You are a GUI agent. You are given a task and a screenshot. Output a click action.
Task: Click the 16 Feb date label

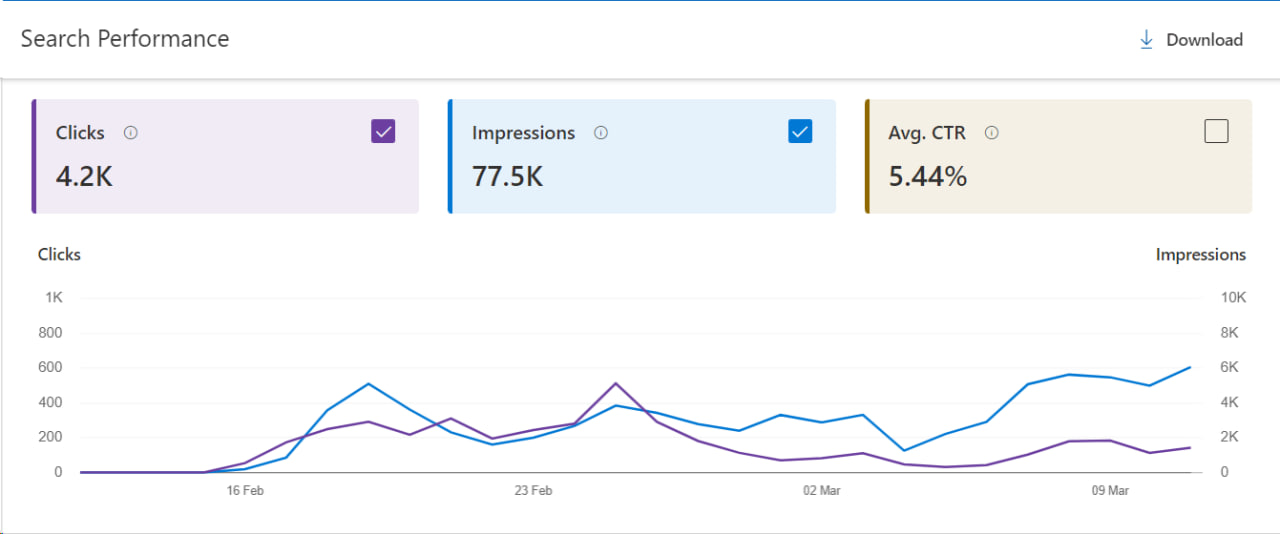coord(245,491)
